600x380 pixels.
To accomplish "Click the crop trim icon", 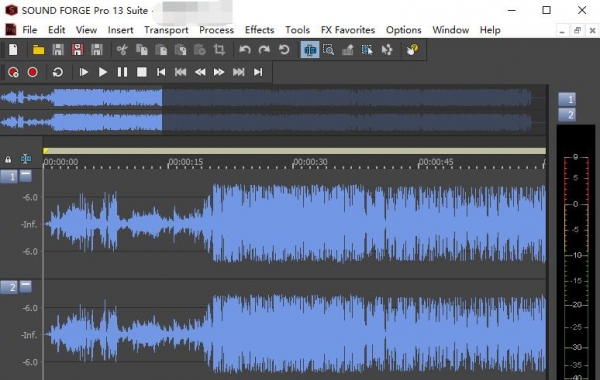I will tap(219, 50).
